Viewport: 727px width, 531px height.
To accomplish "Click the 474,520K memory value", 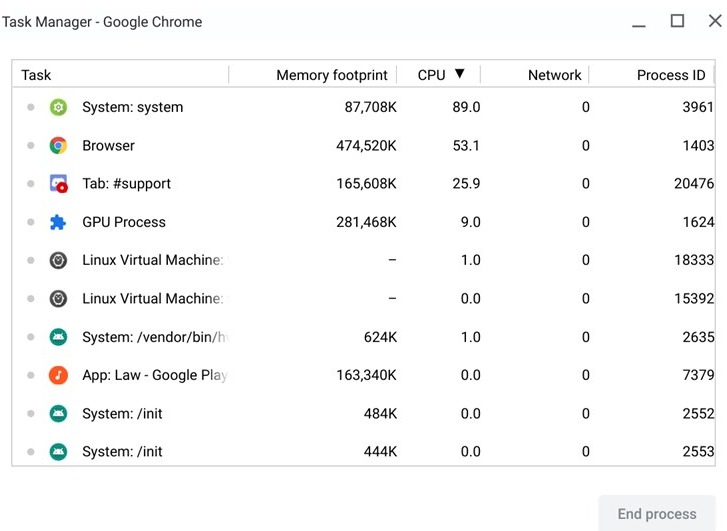I will (366, 146).
